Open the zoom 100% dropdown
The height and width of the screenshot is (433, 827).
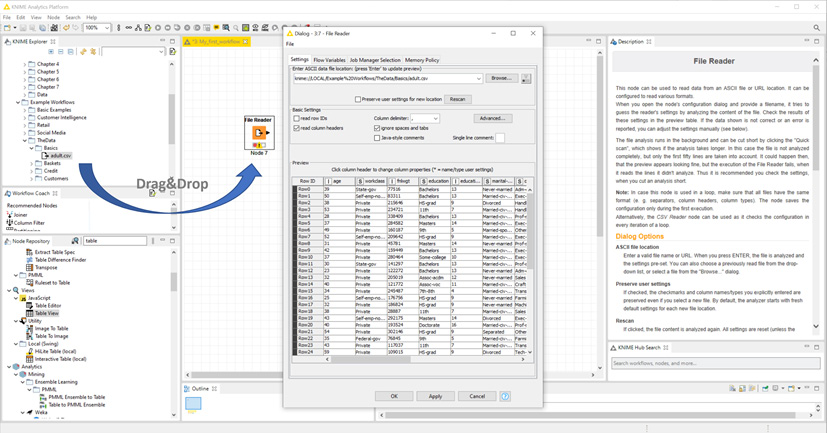[x=106, y=27]
